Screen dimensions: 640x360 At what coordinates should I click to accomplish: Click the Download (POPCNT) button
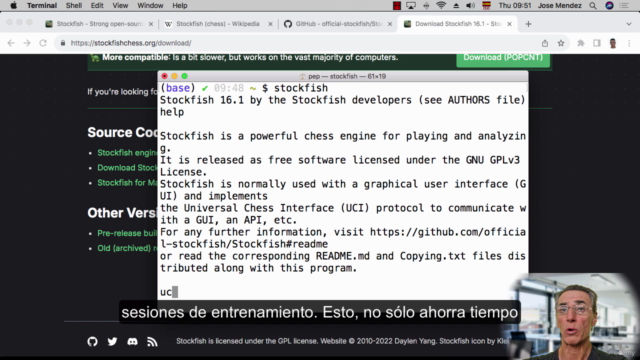pyautogui.click(x=503, y=60)
